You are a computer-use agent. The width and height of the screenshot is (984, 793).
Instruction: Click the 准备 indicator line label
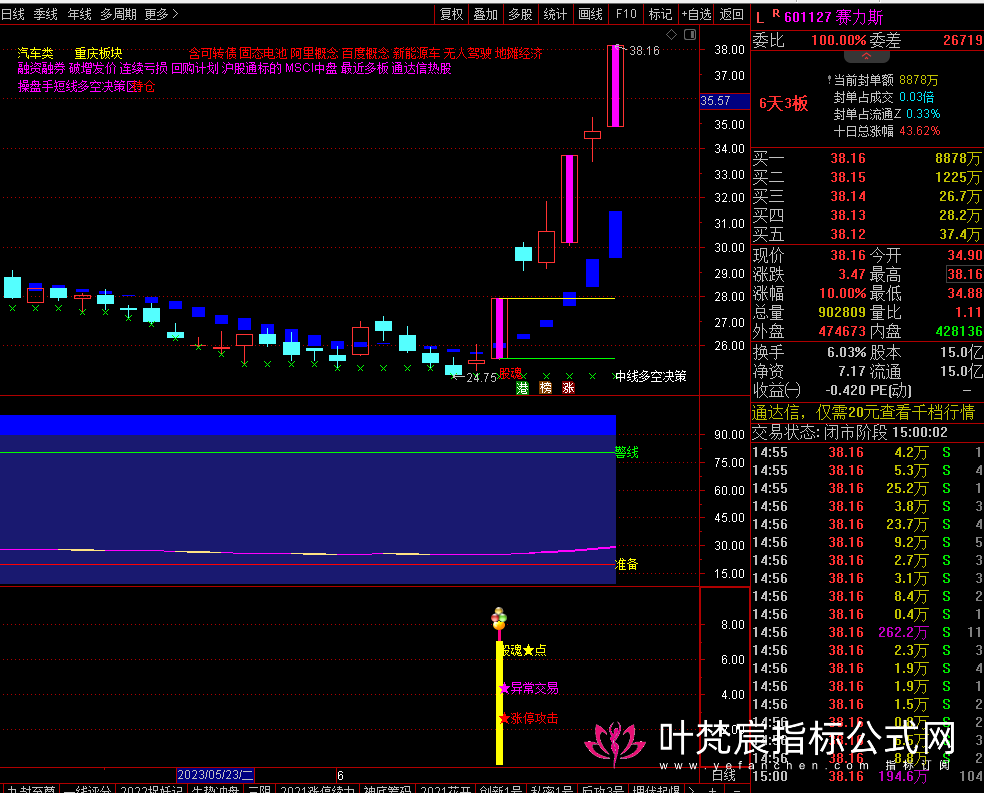click(x=626, y=565)
